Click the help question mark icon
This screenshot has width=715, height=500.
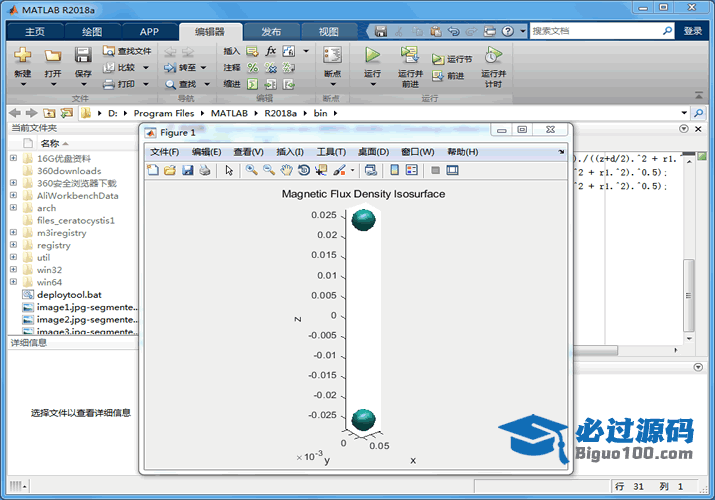(508, 31)
